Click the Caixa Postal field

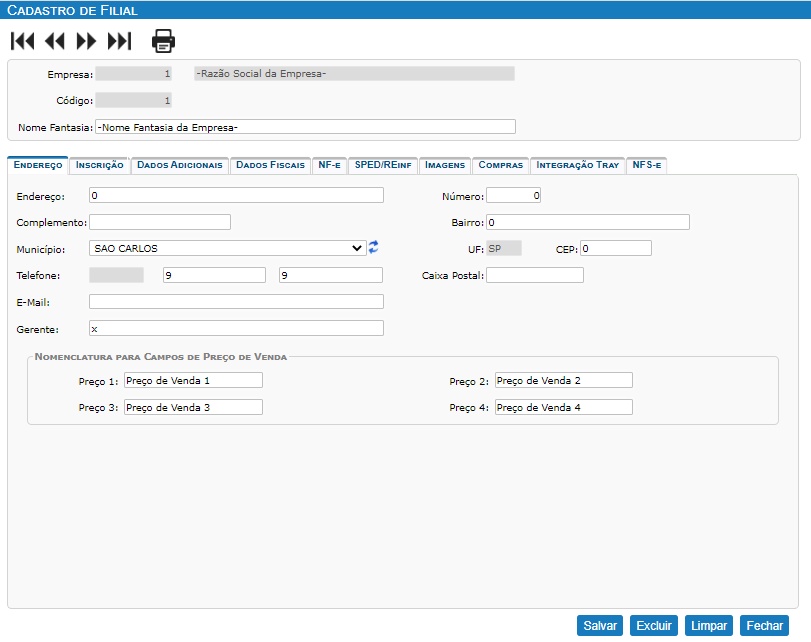(x=535, y=275)
